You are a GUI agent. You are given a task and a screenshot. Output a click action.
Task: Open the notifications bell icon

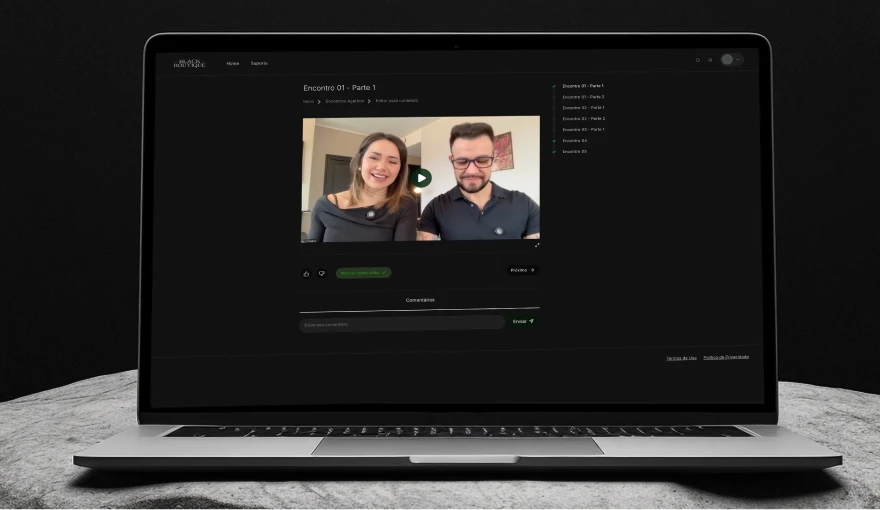point(710,60)
